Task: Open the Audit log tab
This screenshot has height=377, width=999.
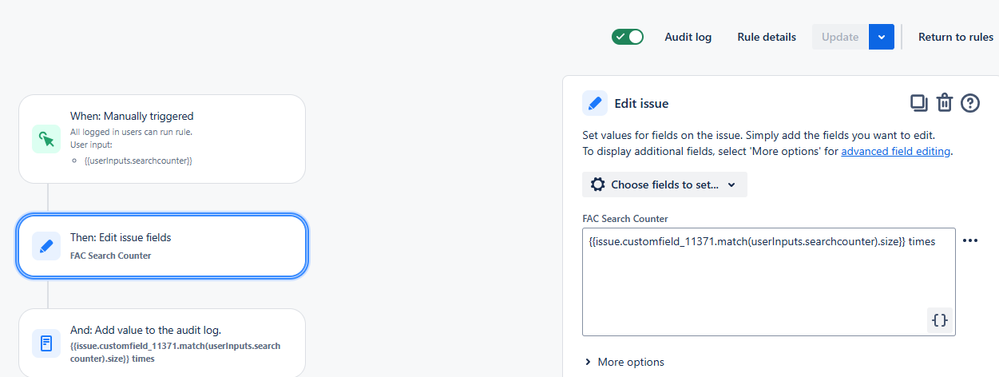Action: (x=688, y=37)
